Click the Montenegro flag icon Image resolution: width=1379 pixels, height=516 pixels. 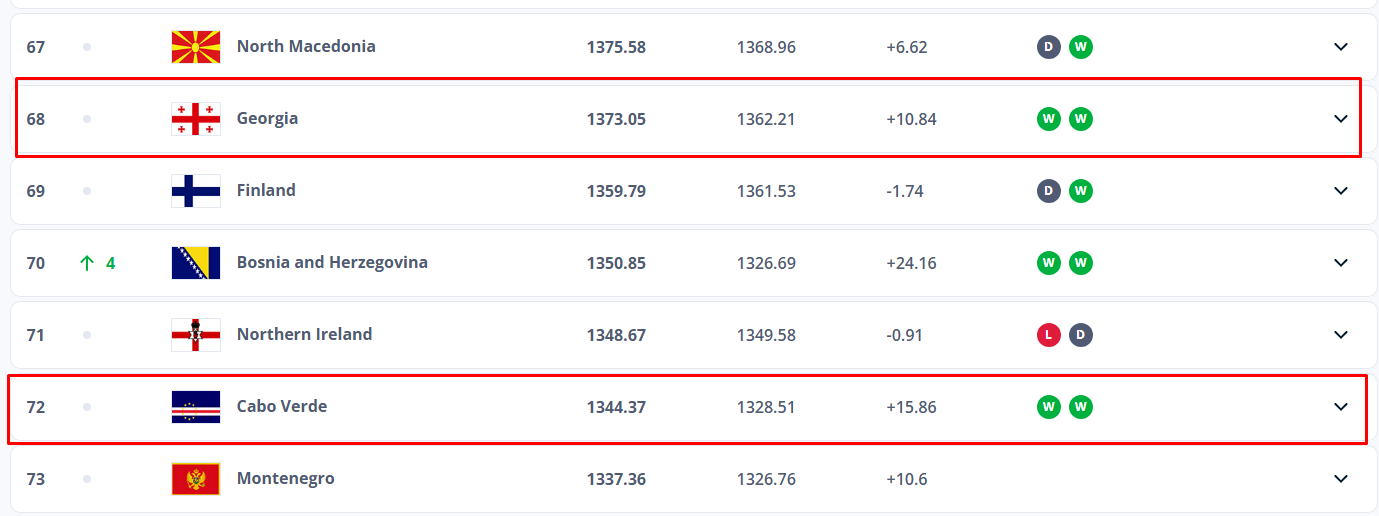(x=196, y=479)
